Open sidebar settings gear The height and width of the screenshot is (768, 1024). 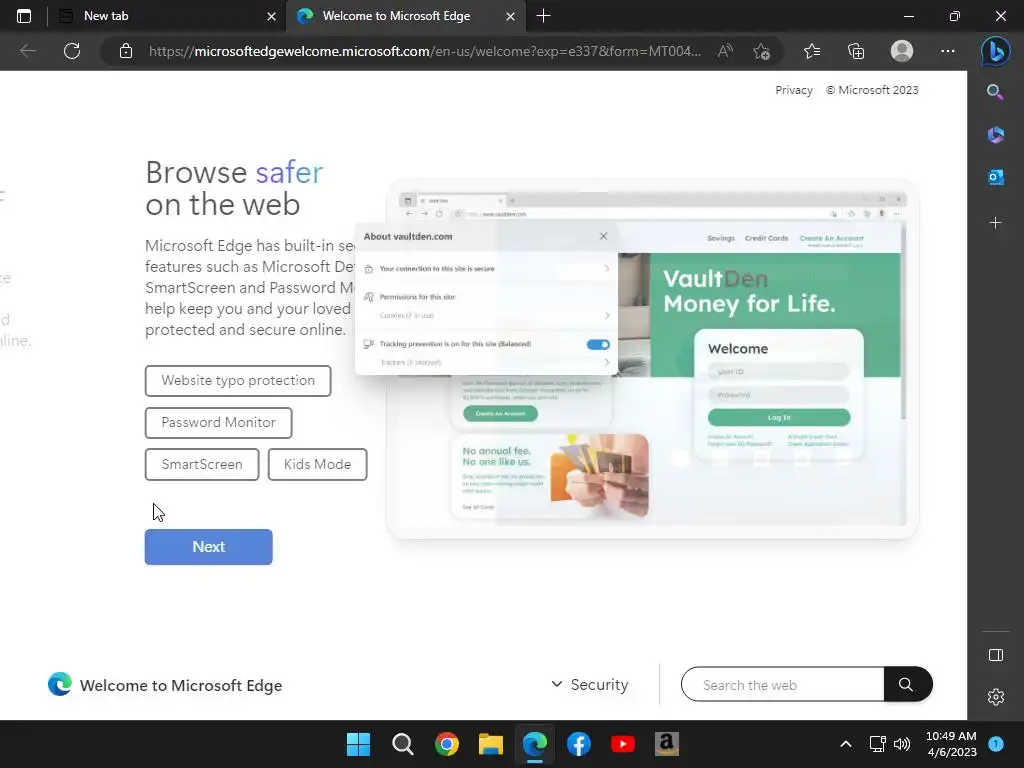[995, 697]
